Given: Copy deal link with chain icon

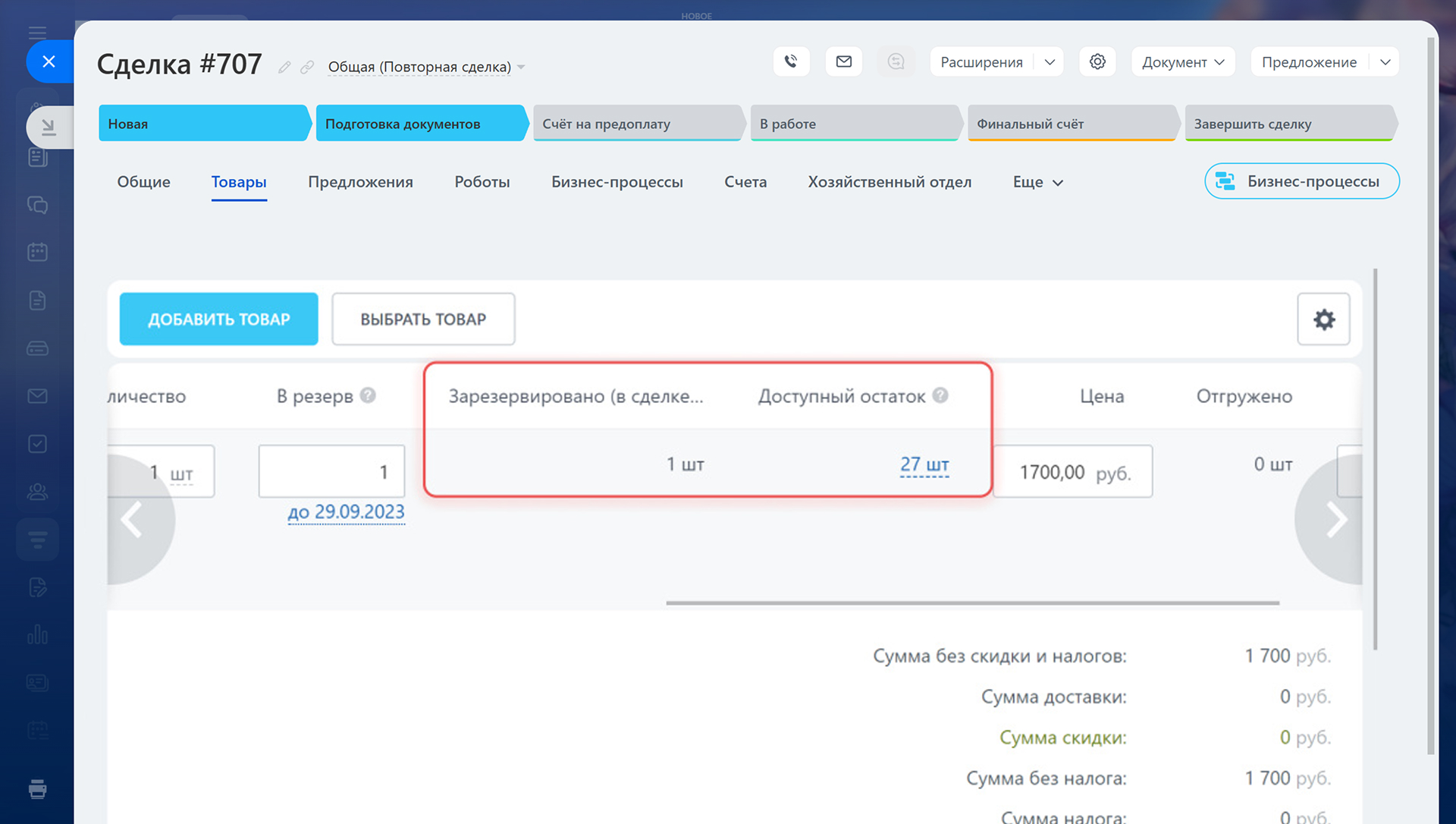Looking at the screenshot, I should [307, 68].
